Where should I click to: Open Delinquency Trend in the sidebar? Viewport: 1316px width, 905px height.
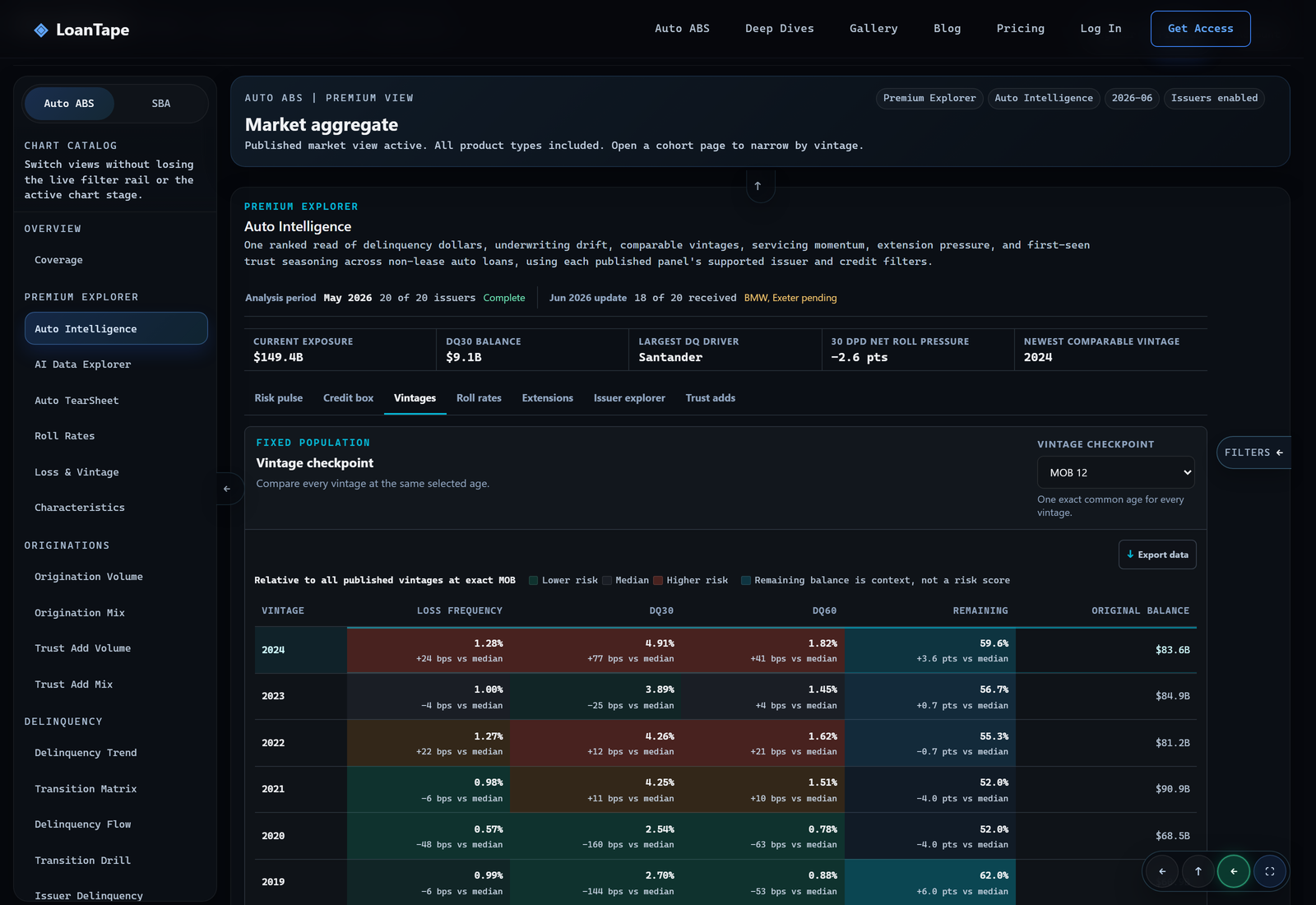[x=116, y=753]
